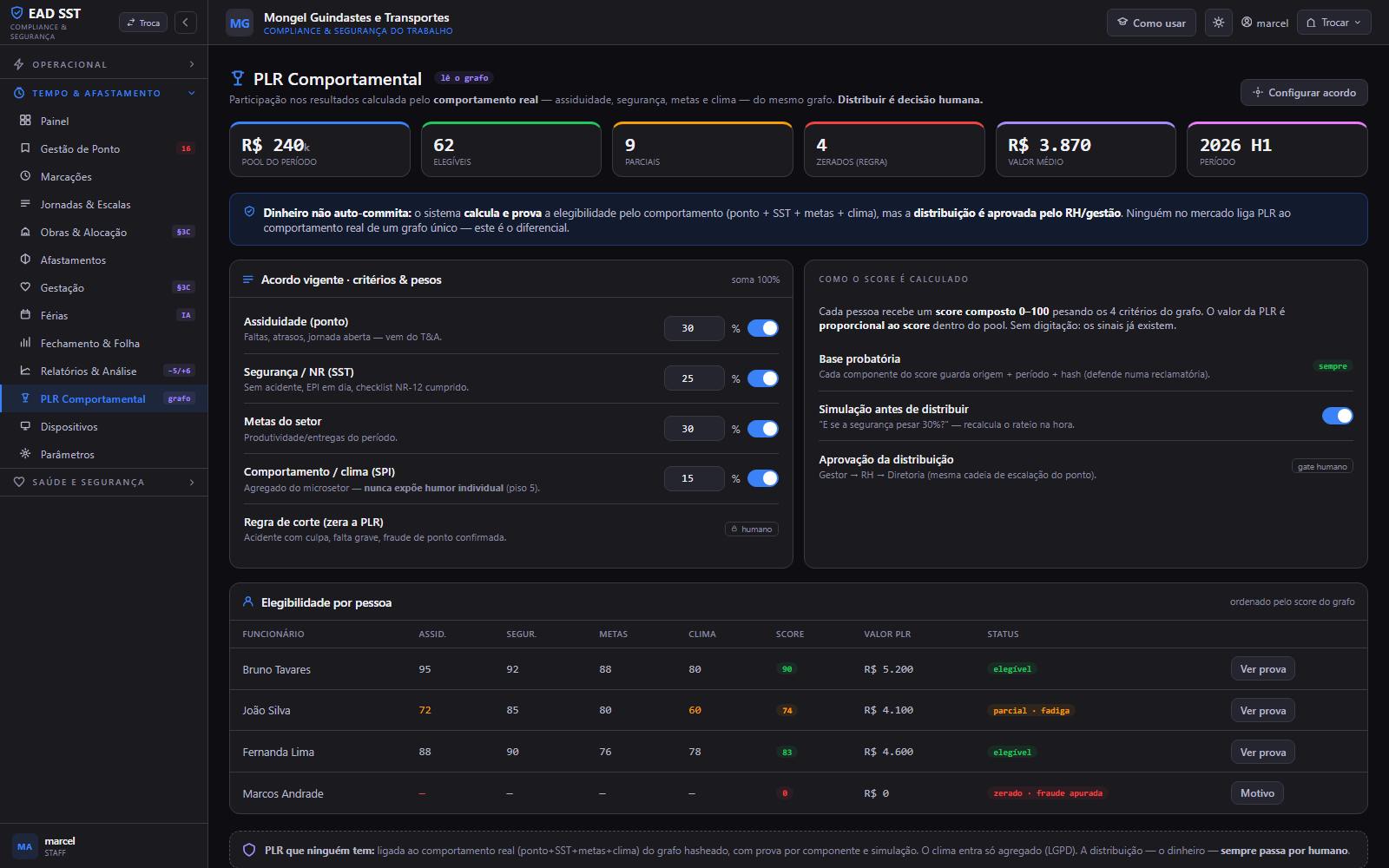Click the Parâmetros gear icon
Viewport: 1389px width, 868px height.
25,454
